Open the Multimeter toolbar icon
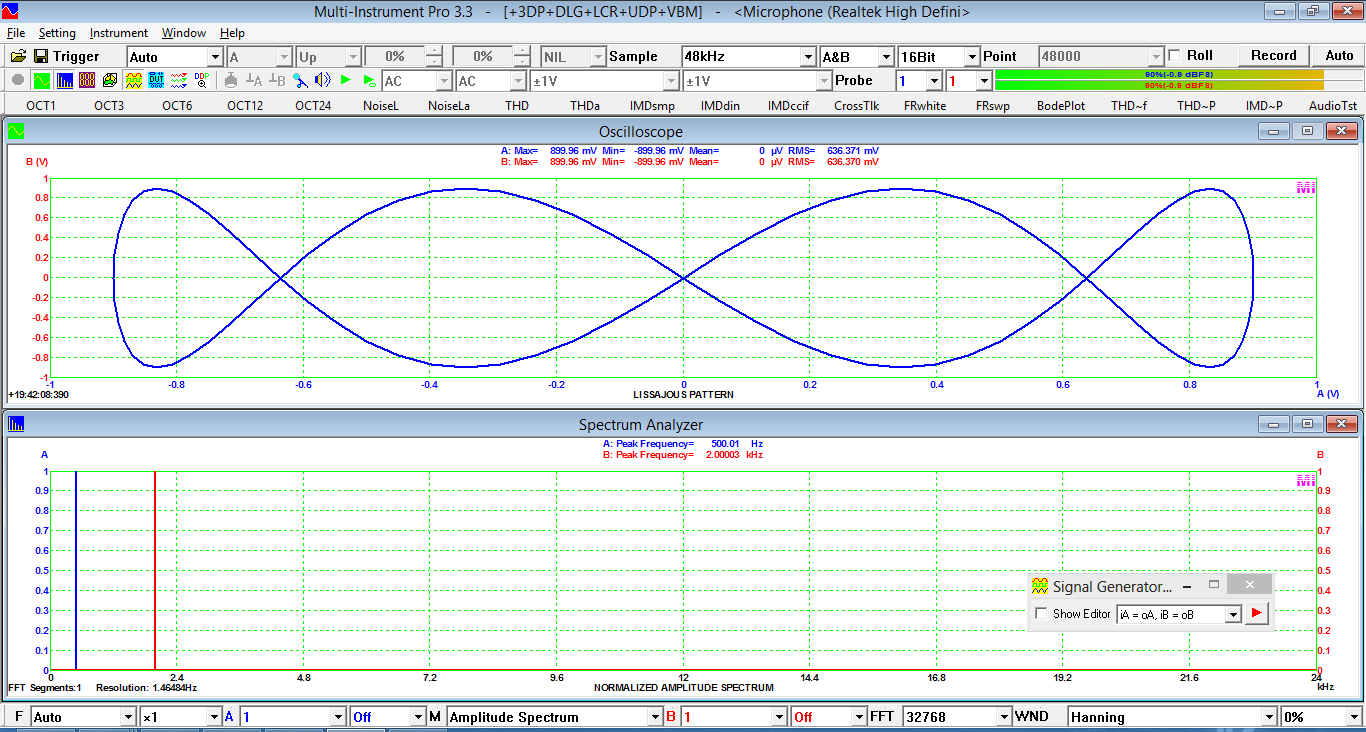The image size is (1366, 732). 87,80
